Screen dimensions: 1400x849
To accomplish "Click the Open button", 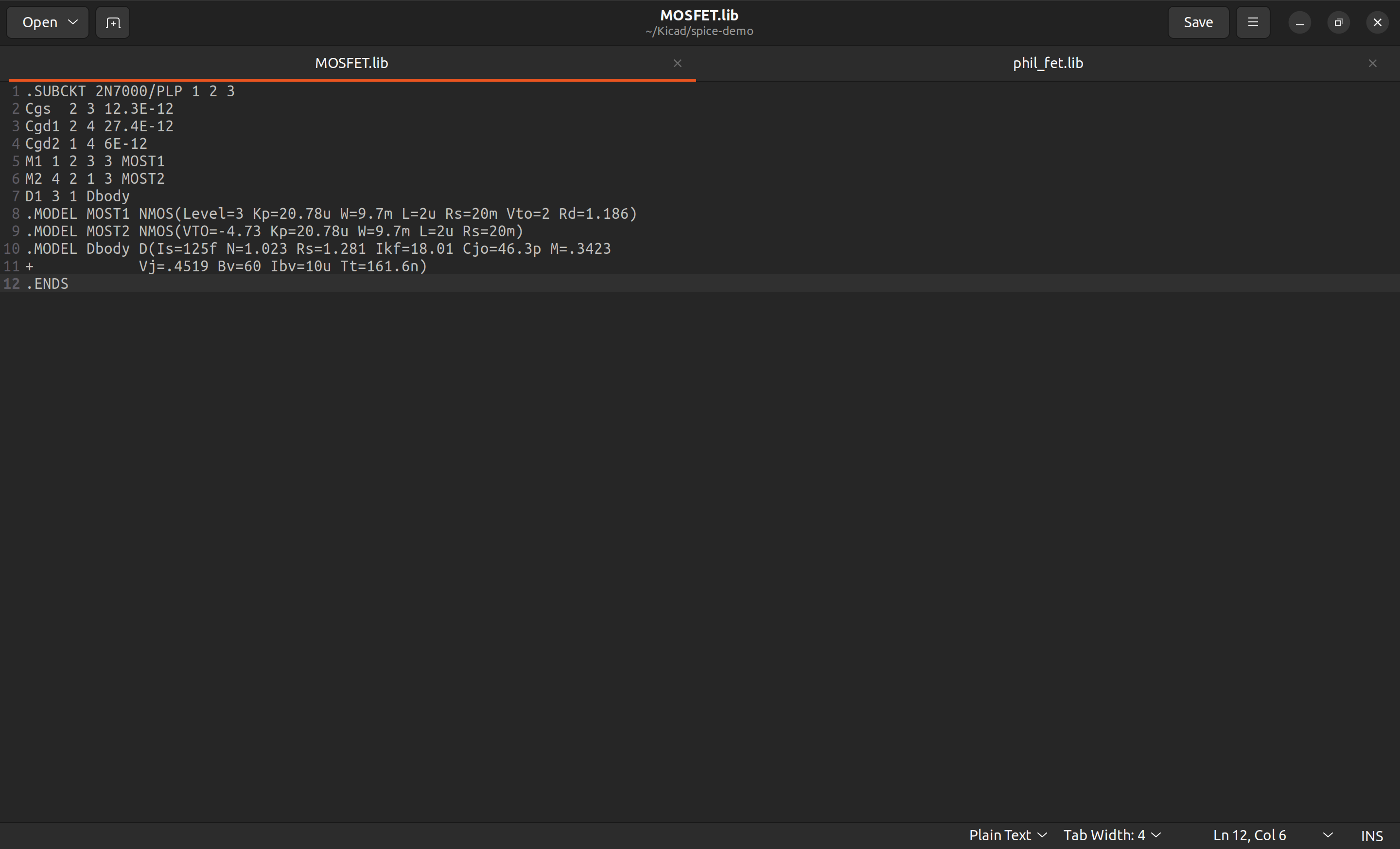I will click(x=40, y=22).
